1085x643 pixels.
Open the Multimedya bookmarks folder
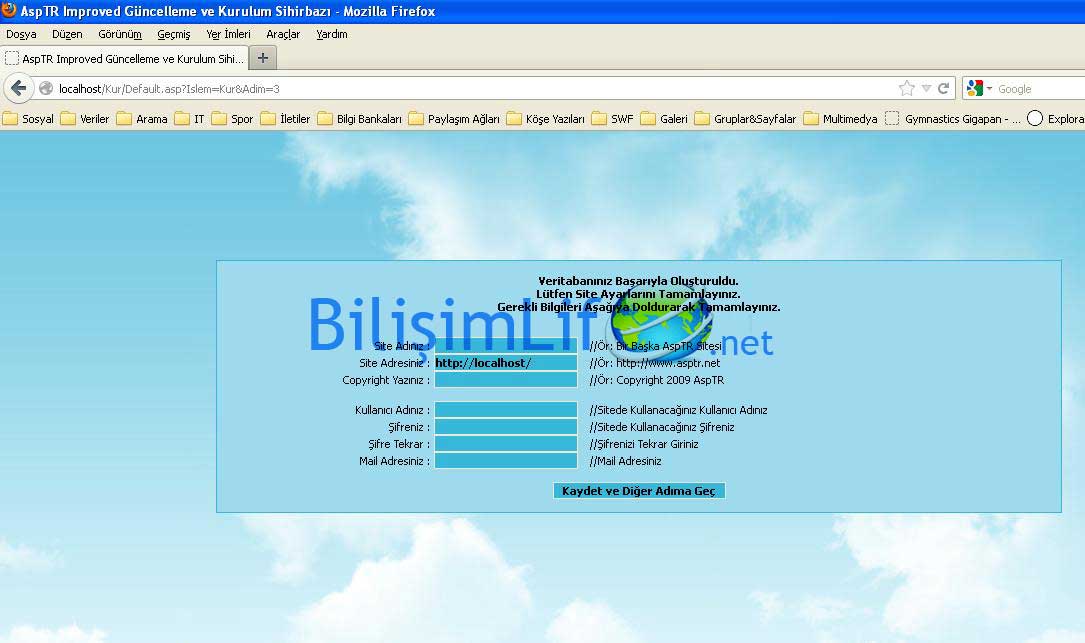(841, 119)
